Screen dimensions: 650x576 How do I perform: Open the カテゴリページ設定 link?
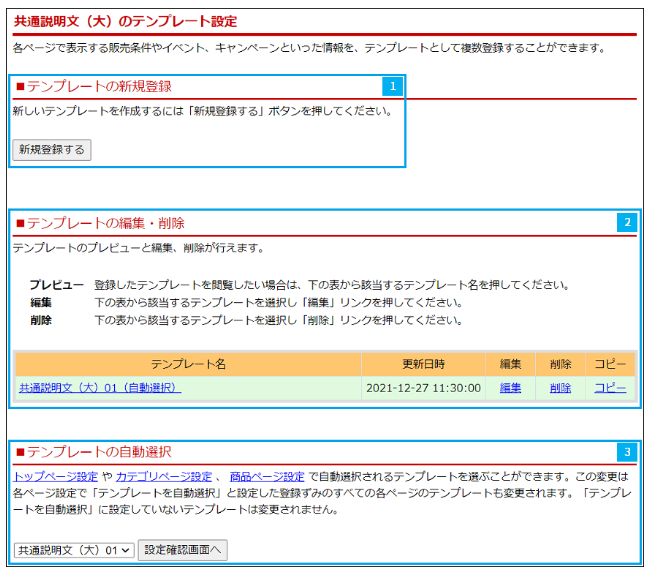click(164, 477)
